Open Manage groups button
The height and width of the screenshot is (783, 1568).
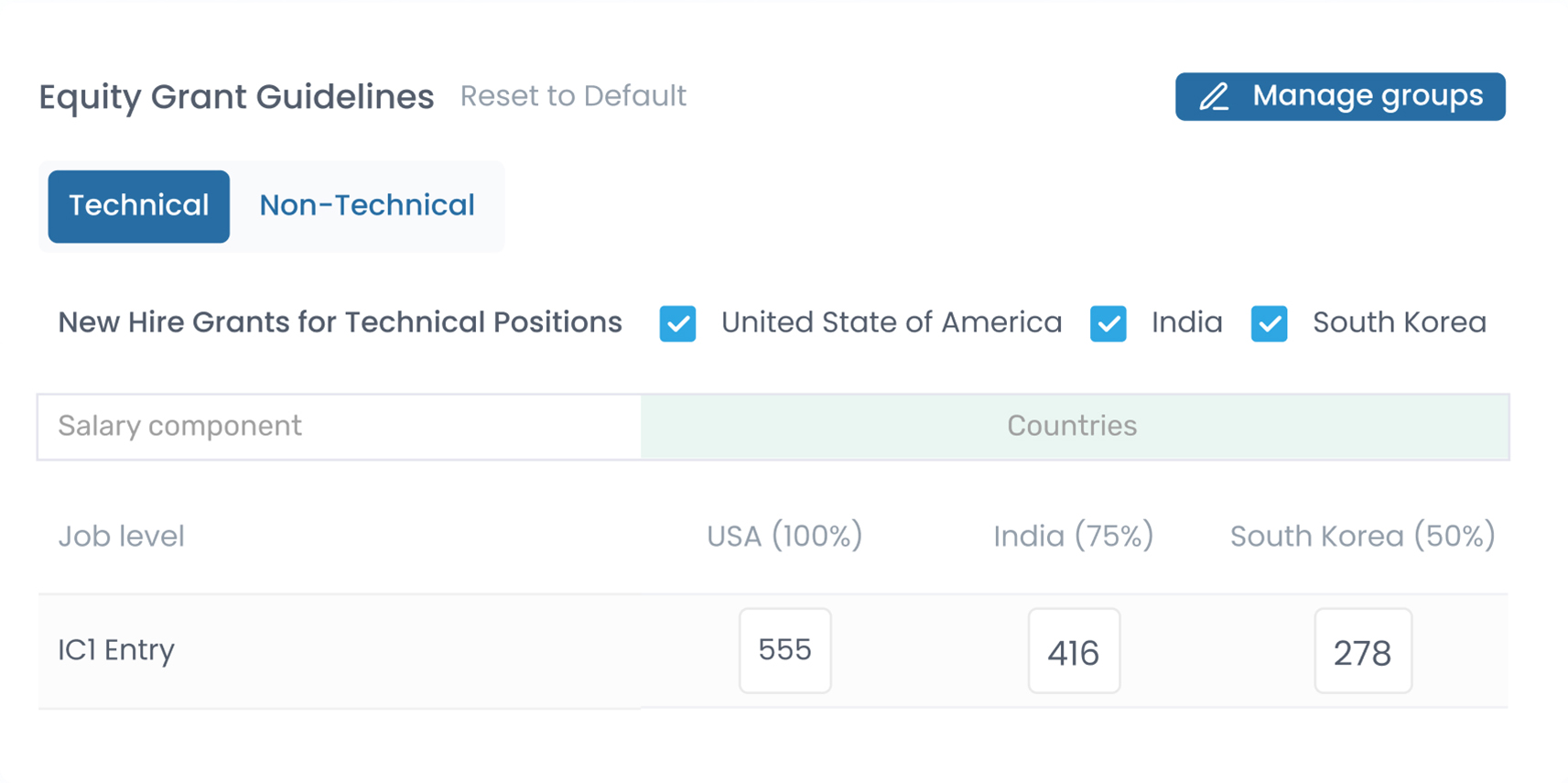coord(1339,96)
